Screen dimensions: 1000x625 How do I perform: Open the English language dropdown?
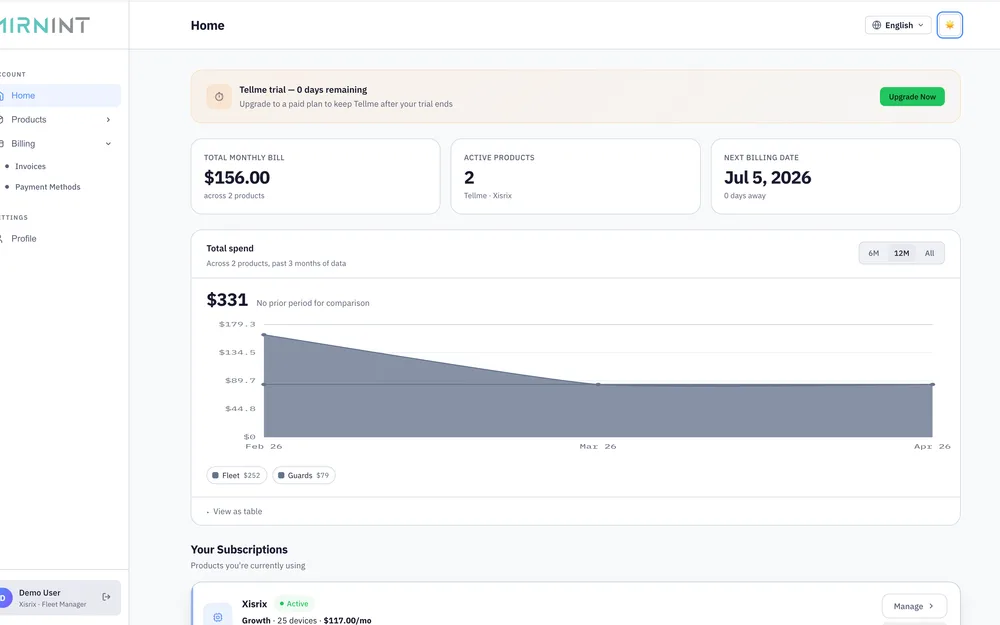pyautogui.click(x=898, y=26)
